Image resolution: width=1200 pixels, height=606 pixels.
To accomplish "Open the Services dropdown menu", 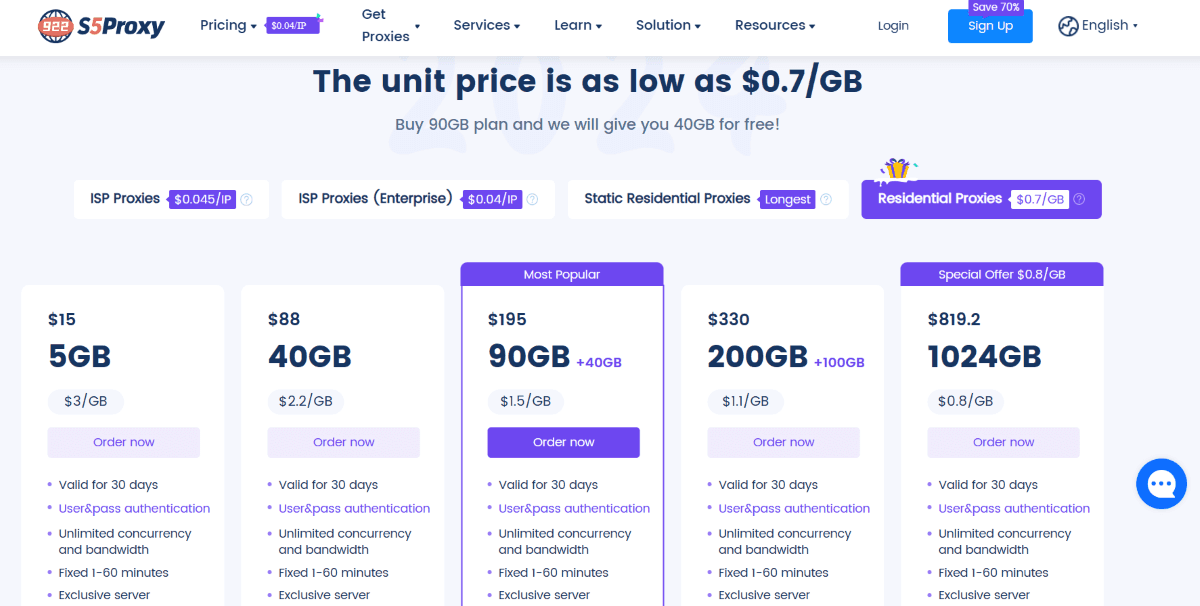I will coord(487,25).
